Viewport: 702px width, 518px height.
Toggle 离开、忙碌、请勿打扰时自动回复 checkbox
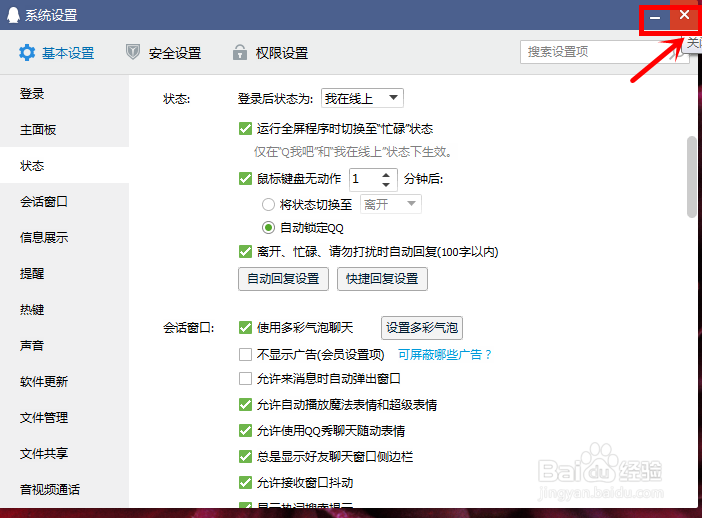245,252
